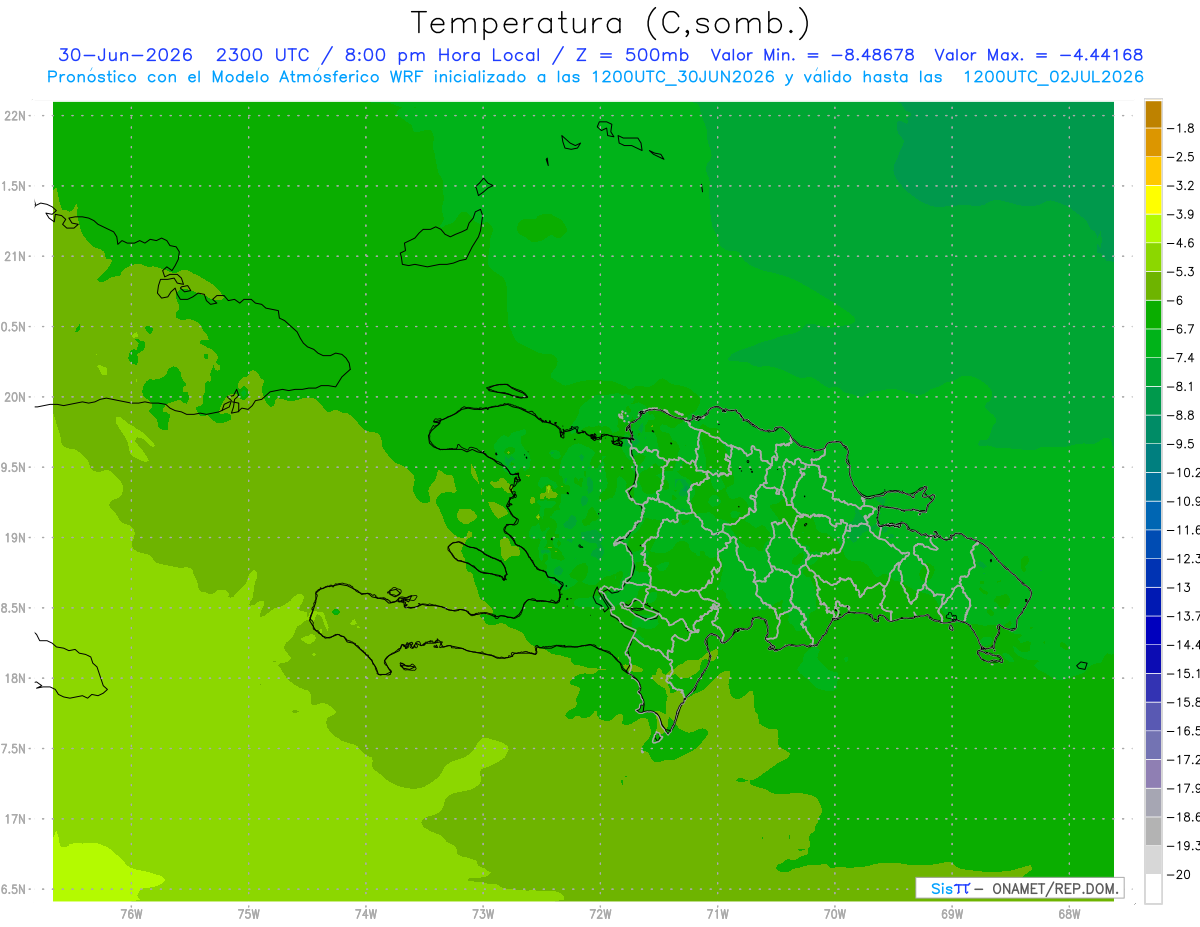Image resolution: width=1200 pixels, height=927 pixels.
Task: Pick the white swatch below the -20 label
Action: coord(1153,888)
